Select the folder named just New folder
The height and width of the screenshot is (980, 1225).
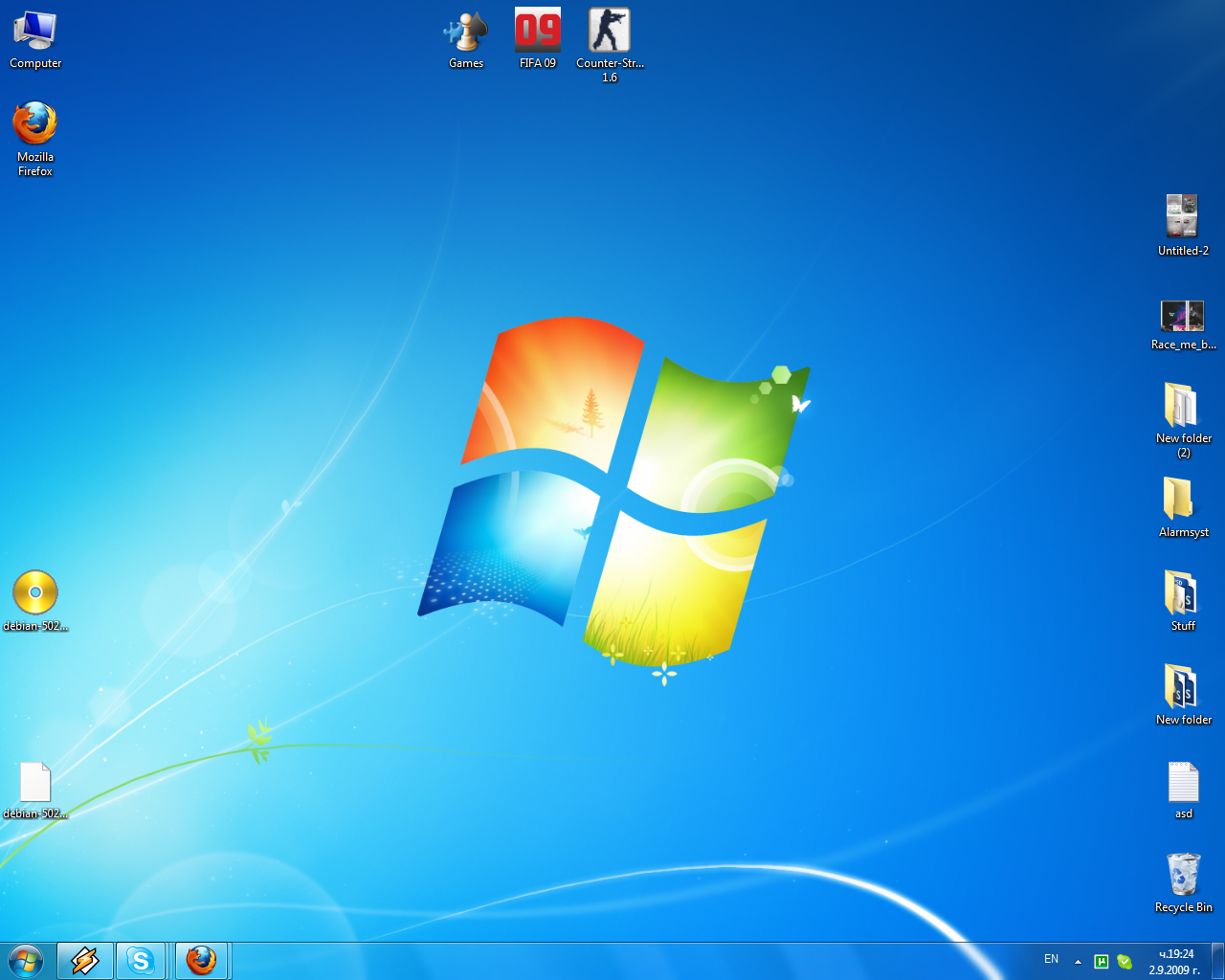pyautogui.click(x=1184, y=695)
